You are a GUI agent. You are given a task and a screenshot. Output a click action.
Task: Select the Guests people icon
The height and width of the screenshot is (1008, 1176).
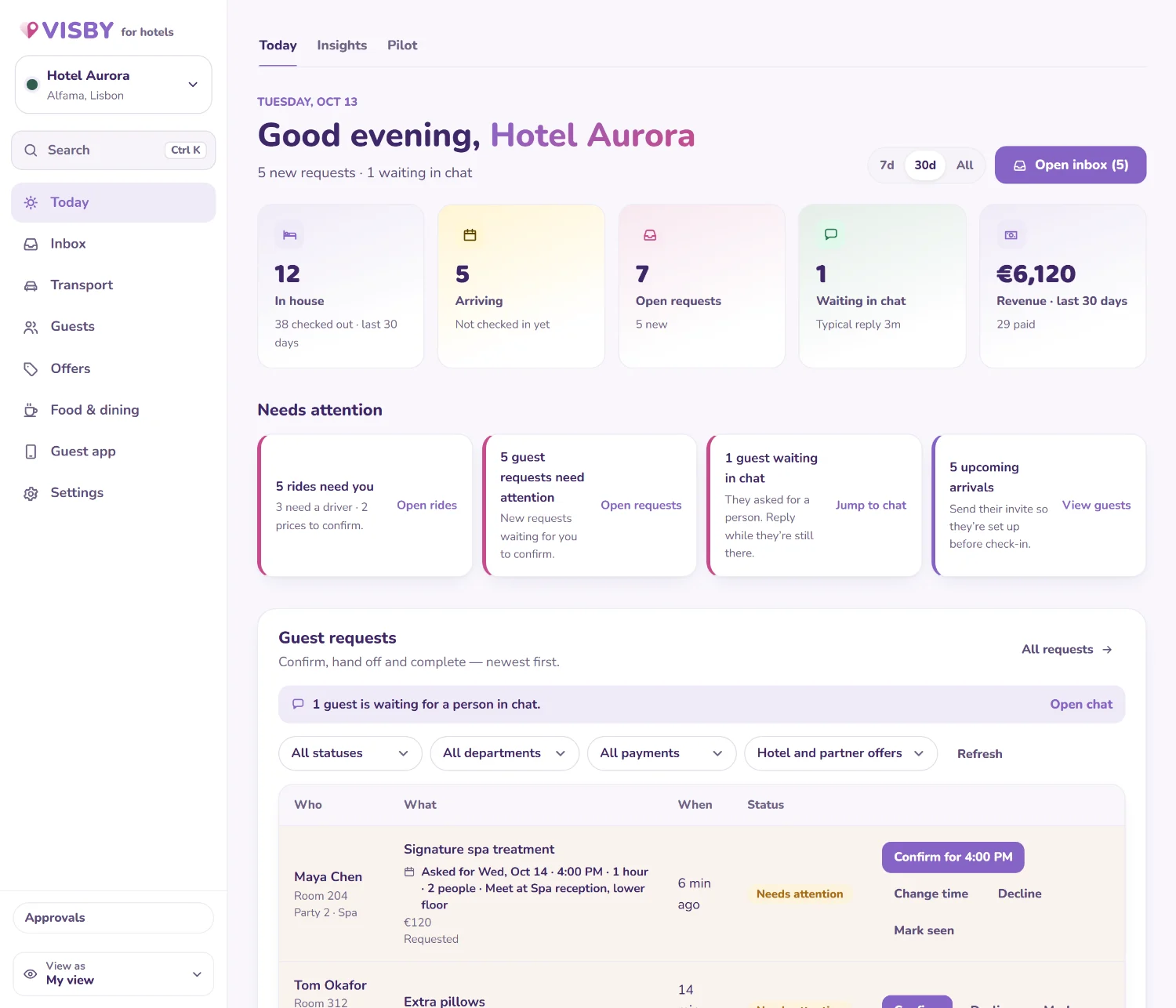[31, 327]
